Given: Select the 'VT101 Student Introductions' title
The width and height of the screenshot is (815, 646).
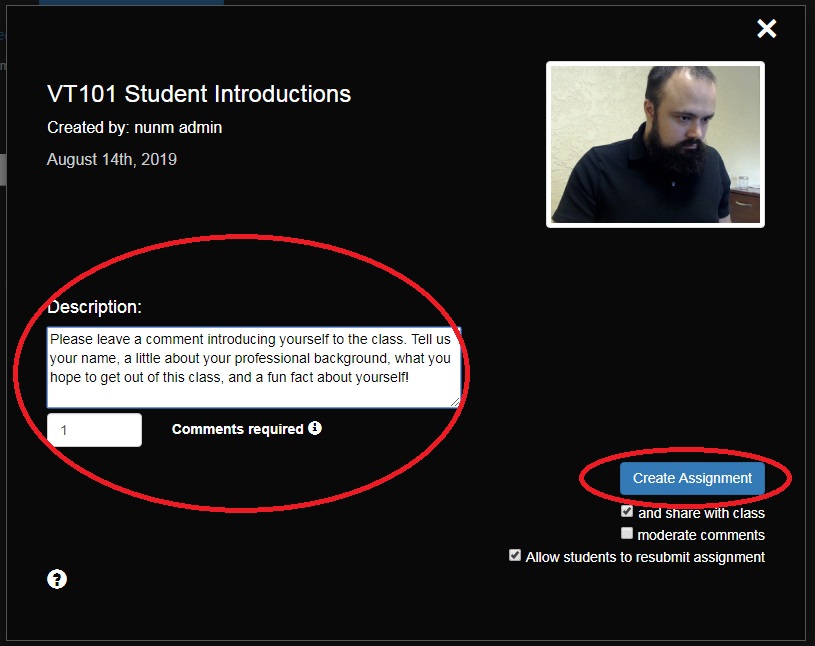Looking at the screenshot, I should (x=199, y=94).
